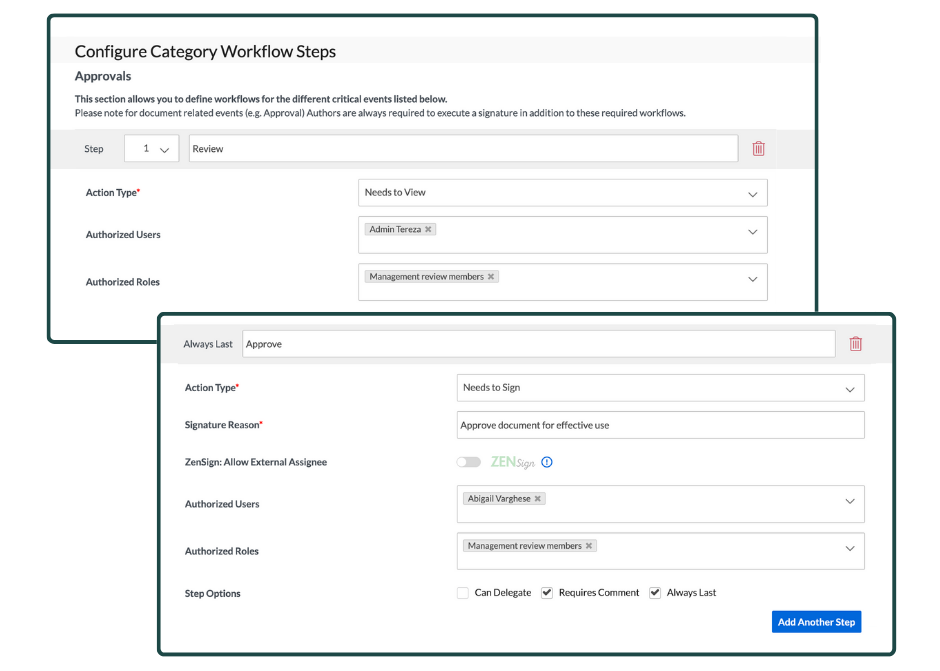This screenshot has height=671, width=940.
Task: Uncheck the Requires Comment option
Action: coord(547,592)
